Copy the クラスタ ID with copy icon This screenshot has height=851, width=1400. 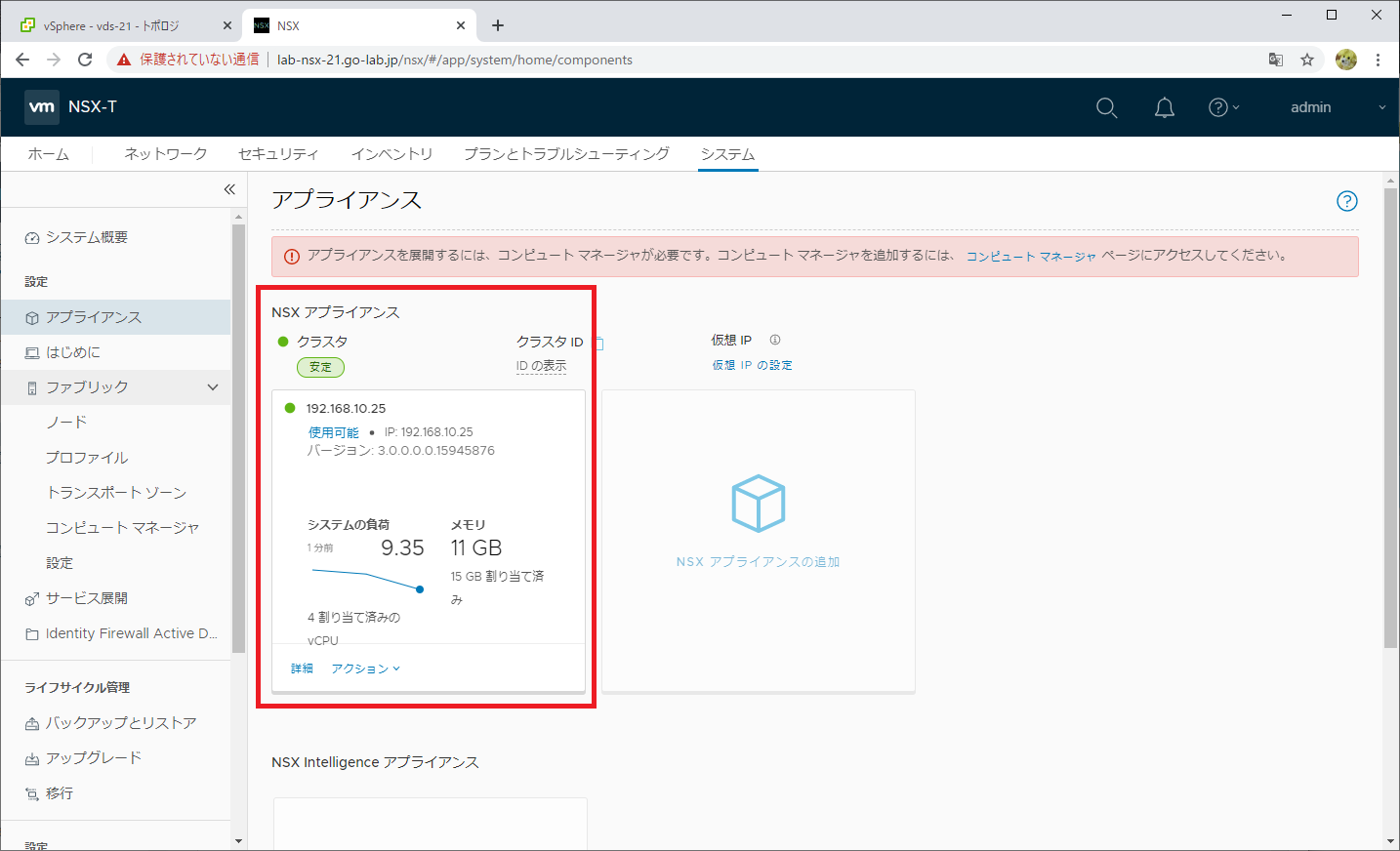point(598,344)
